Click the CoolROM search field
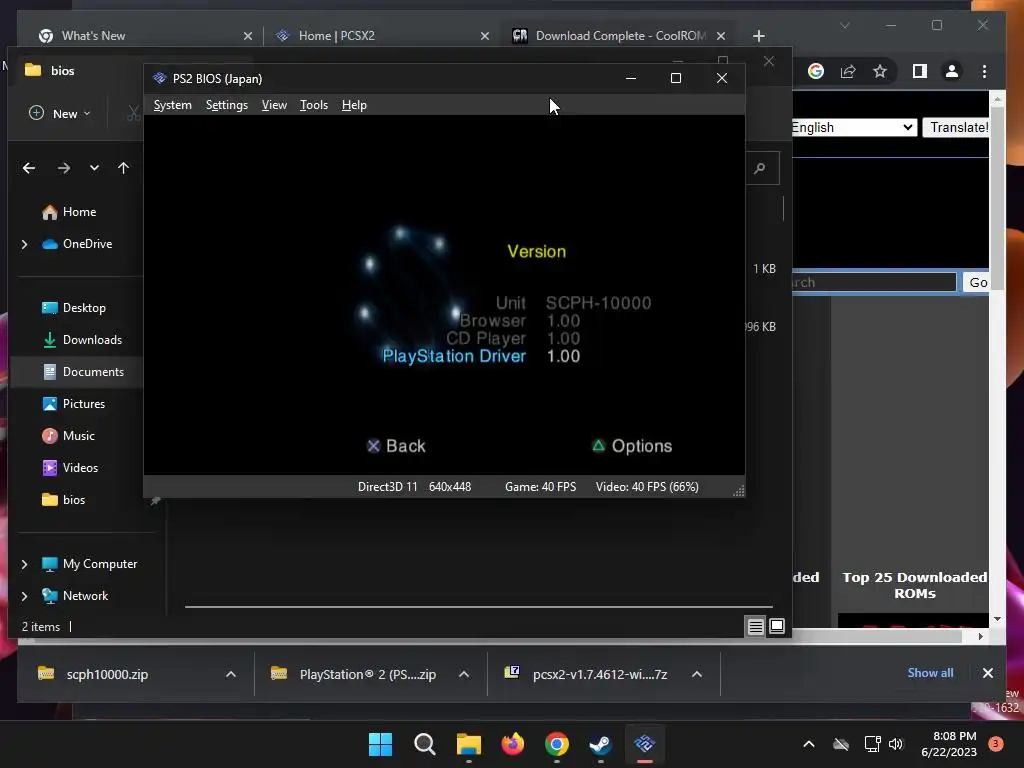The height and width of the screenshot is (768, 1024). tap(874, 282)
